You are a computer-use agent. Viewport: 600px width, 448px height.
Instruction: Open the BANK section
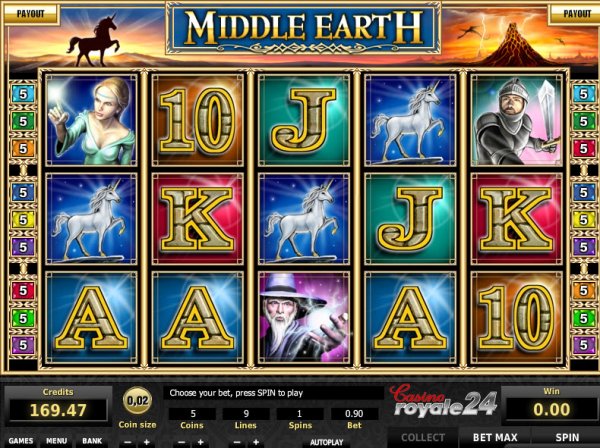pyautogui.click(x=92, y=441)
